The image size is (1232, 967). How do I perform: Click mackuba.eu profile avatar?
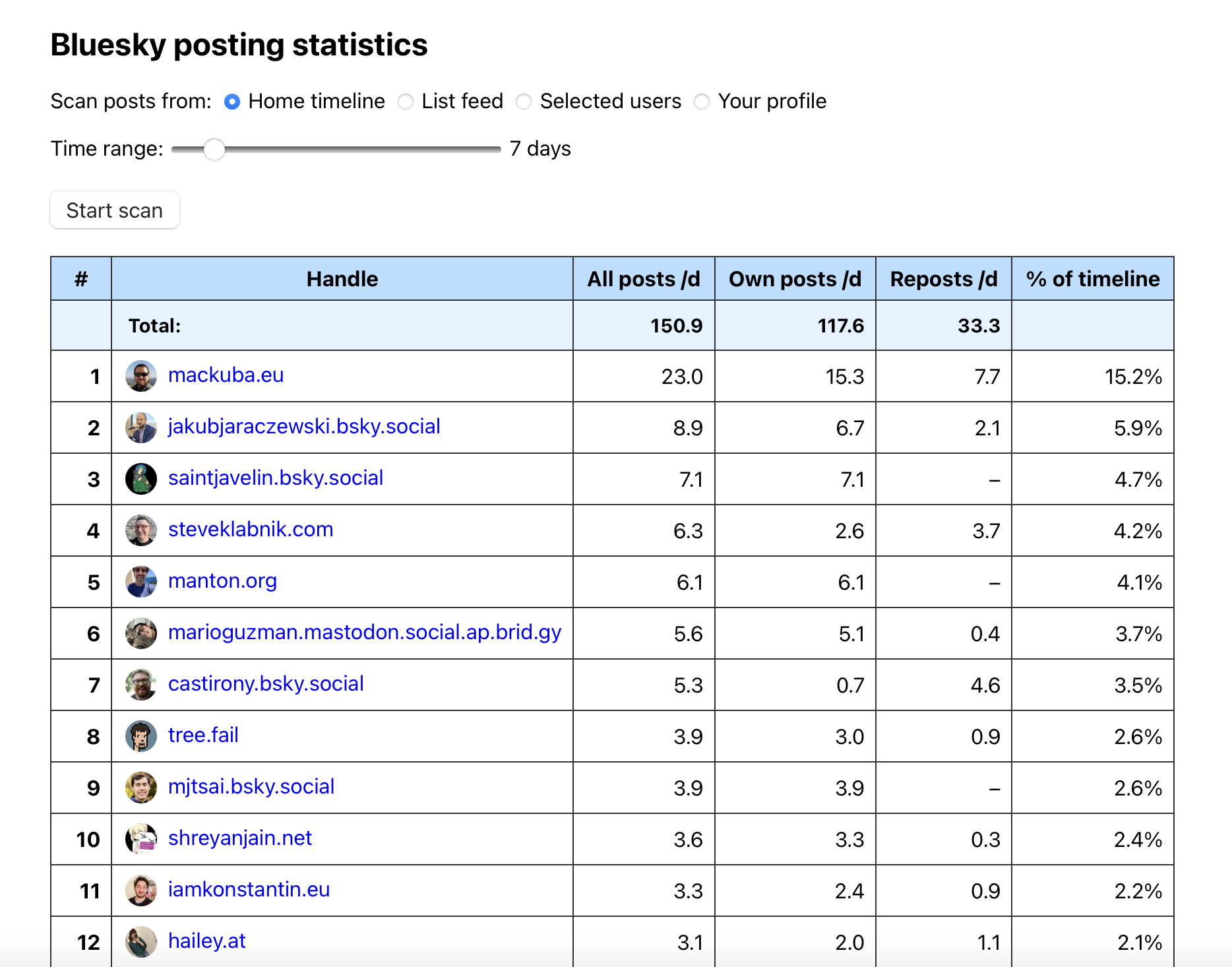(140, 376)
